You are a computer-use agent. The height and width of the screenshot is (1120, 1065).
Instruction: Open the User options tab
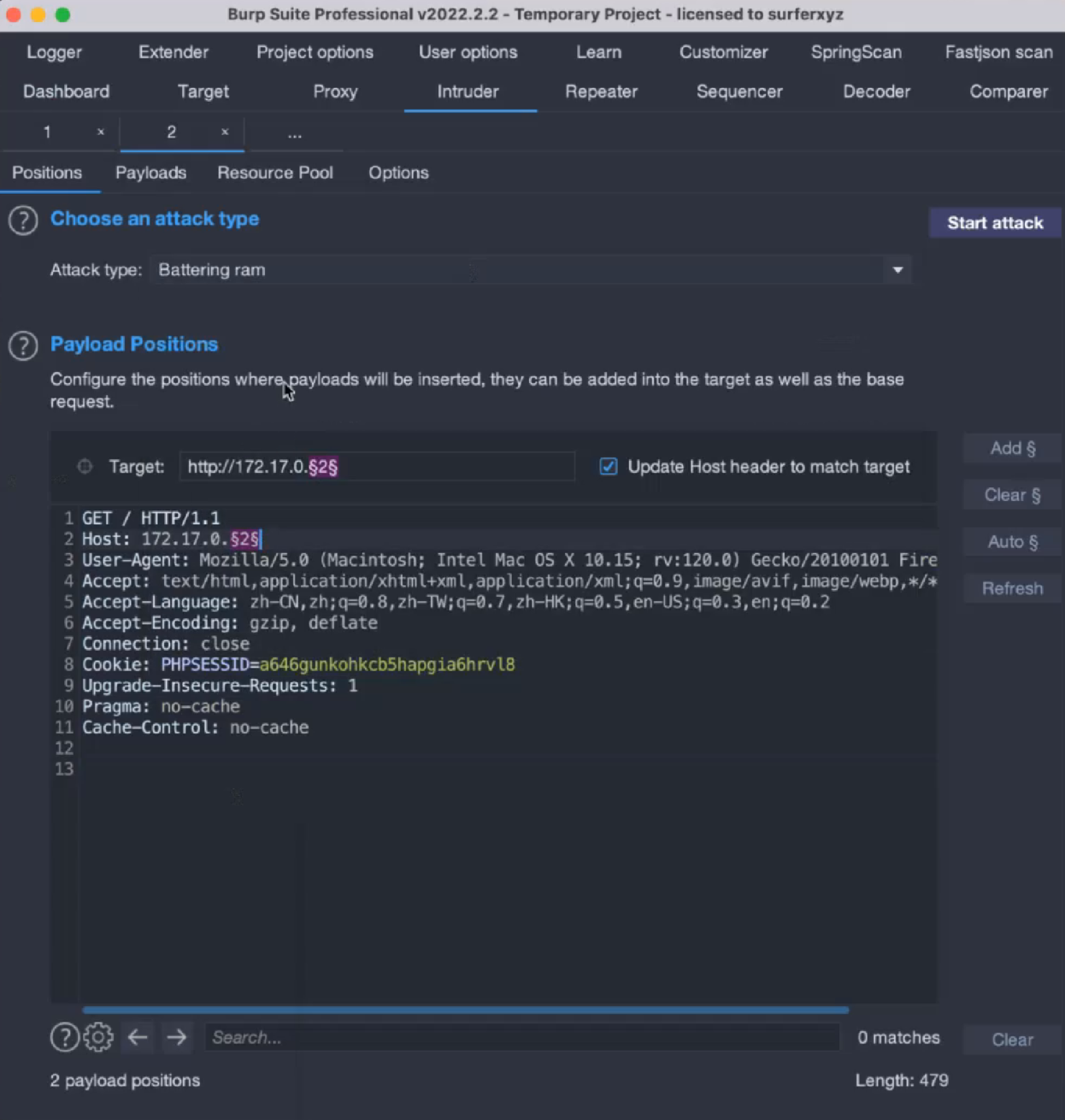468,52
